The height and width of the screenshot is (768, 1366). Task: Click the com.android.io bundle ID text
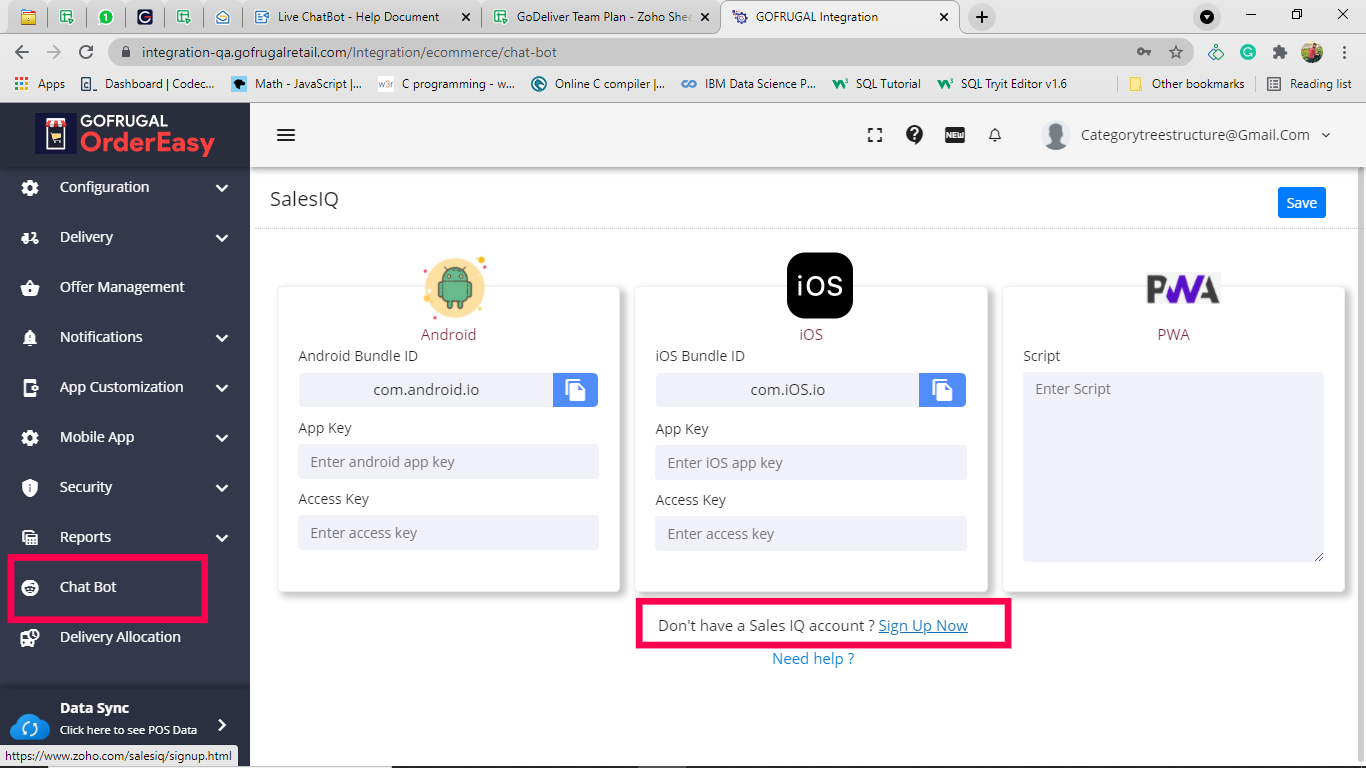coord(426,390)
